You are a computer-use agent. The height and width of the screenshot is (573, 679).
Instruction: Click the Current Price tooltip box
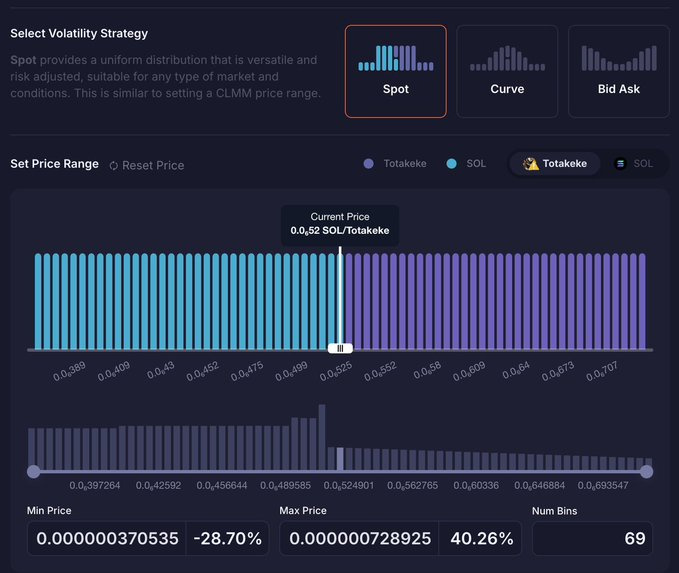[x=340, y=226]
